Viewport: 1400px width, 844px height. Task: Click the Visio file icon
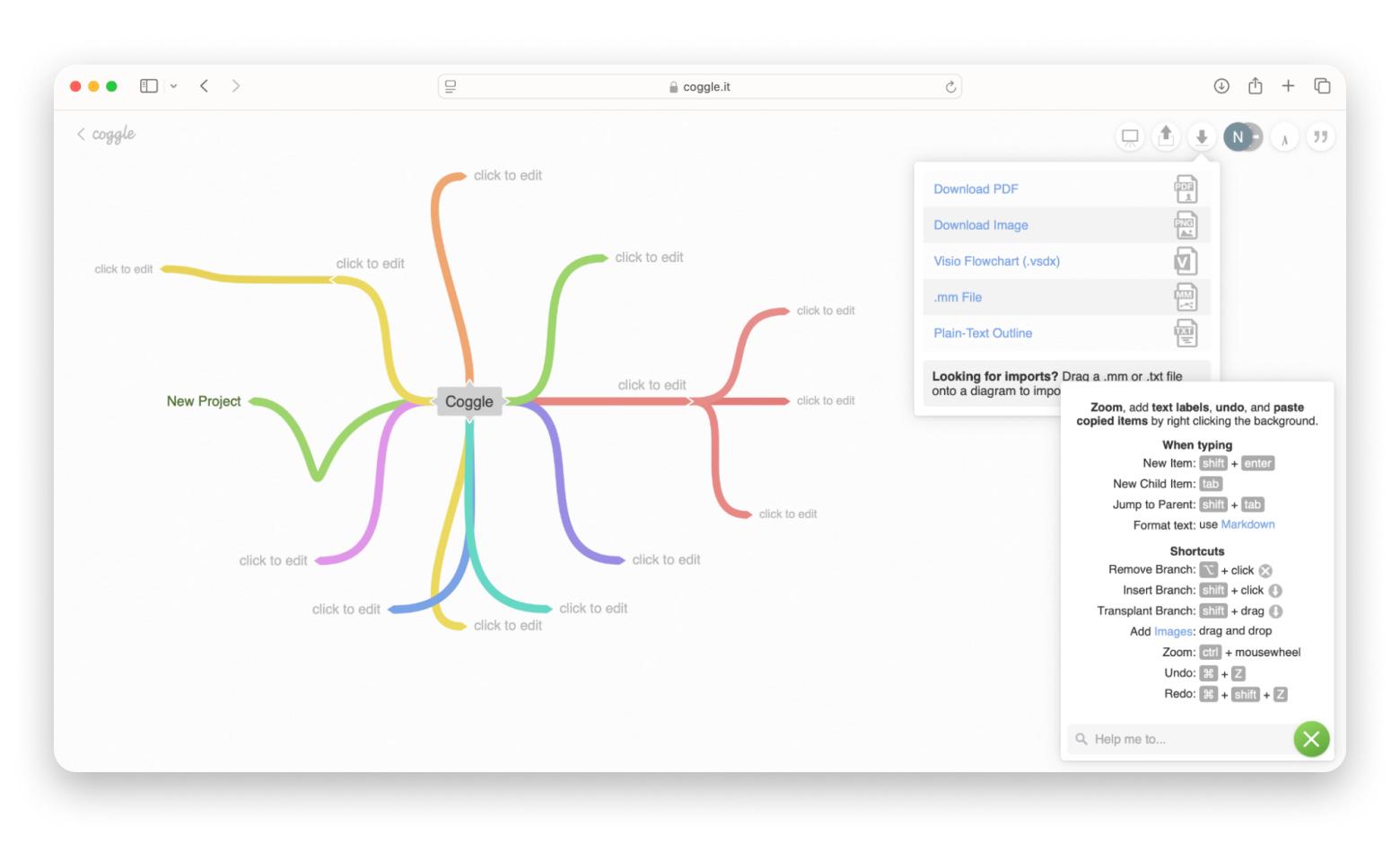pos(1186,261)
